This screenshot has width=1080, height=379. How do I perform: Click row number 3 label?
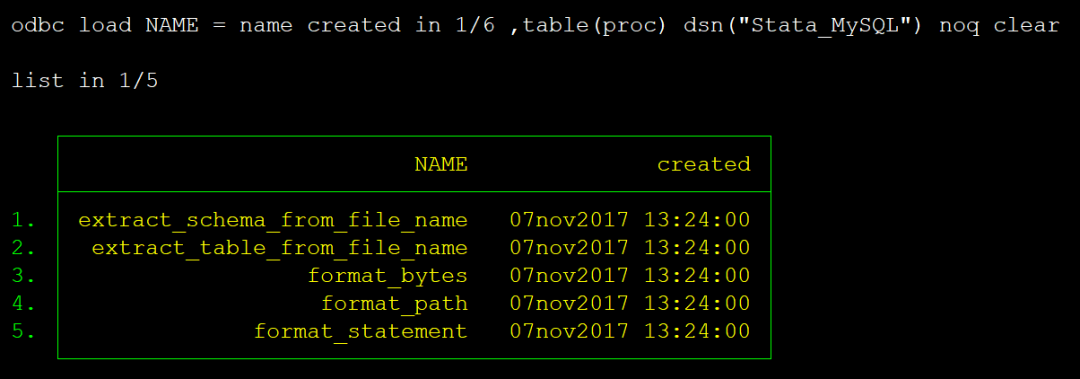pyautogui.click(x=23, y=276)
